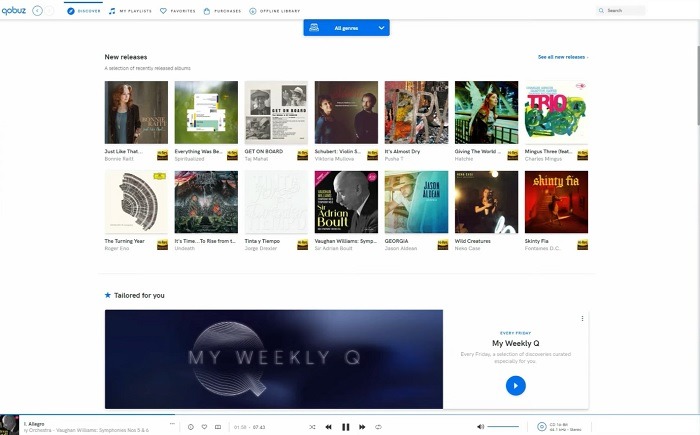
Task: Open the audio quality output settings icon
Action: pyautogui.click(x=542, y=427)
